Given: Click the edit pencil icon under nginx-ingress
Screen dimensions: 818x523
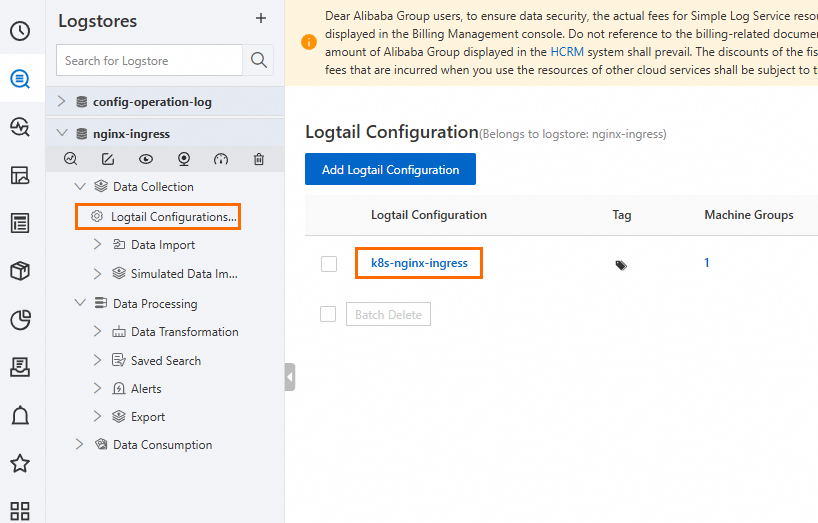Looking at the screenshot, I should coord(108,159).
